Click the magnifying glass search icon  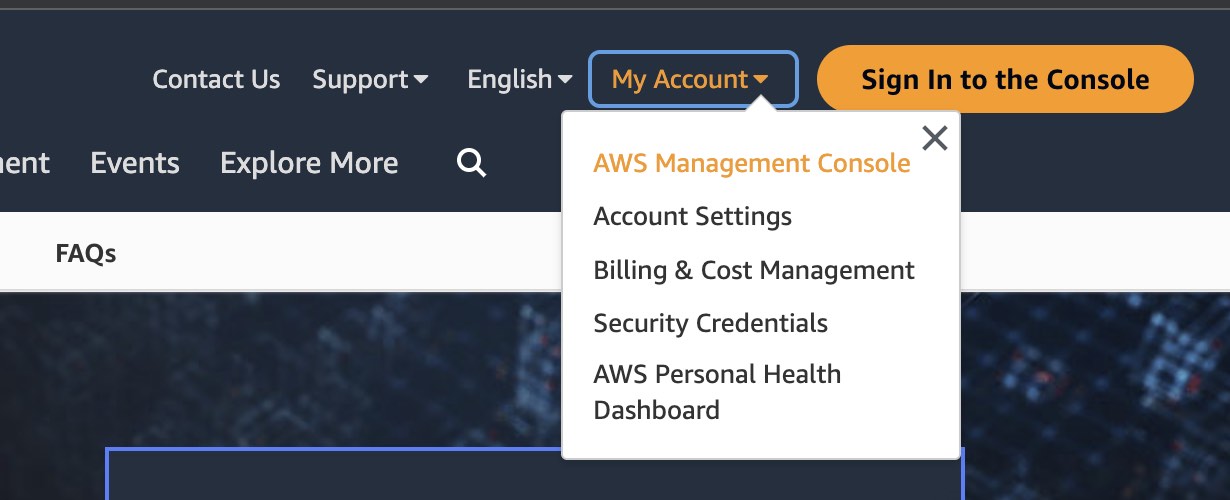pos(471,162)
